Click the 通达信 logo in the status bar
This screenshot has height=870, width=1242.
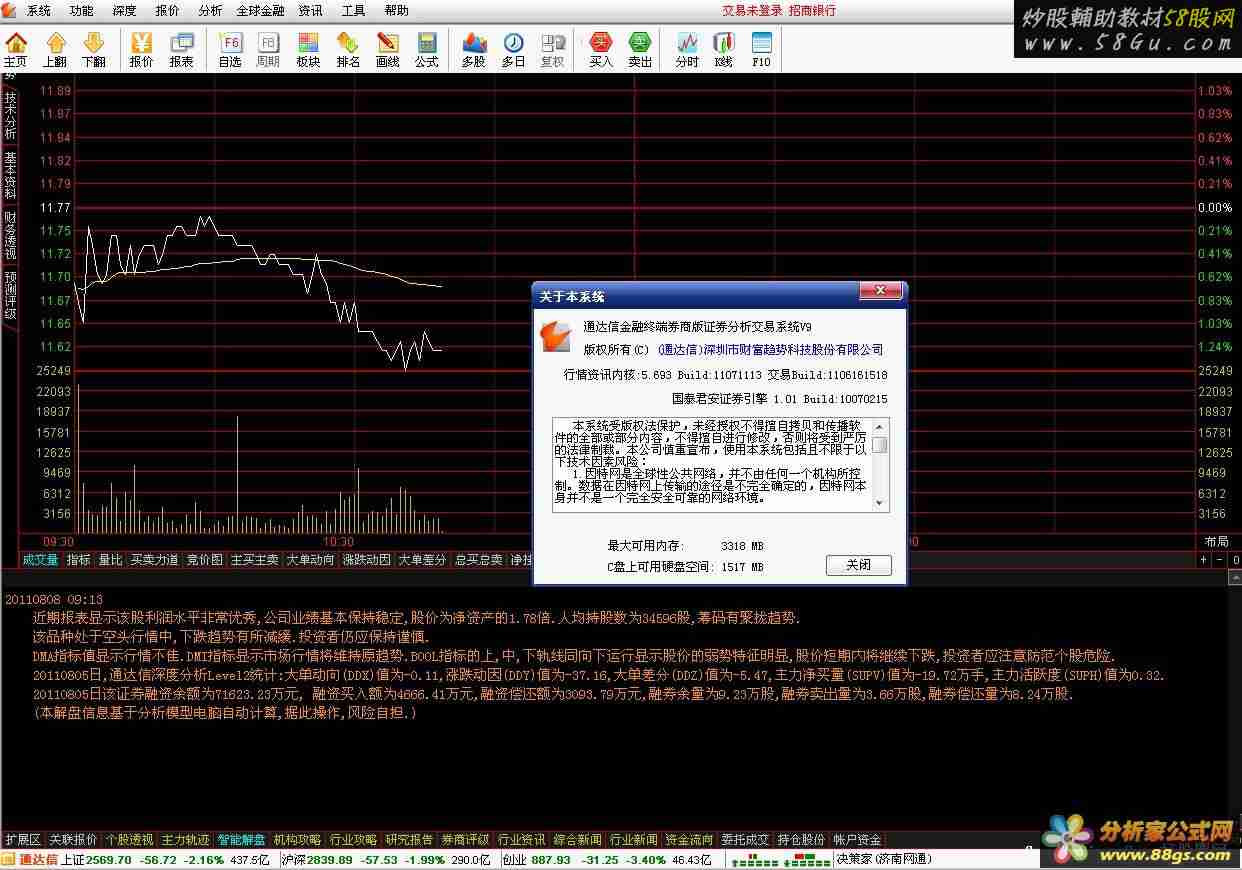click(x=29, y=859)
